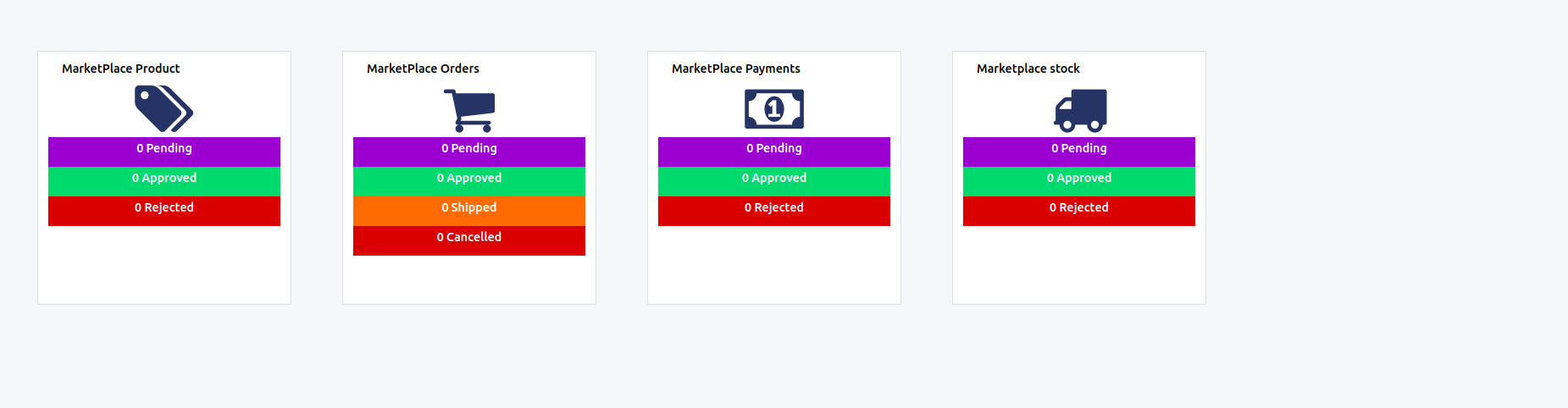Show rejected MarketPlace Payments

coord(774,208)
